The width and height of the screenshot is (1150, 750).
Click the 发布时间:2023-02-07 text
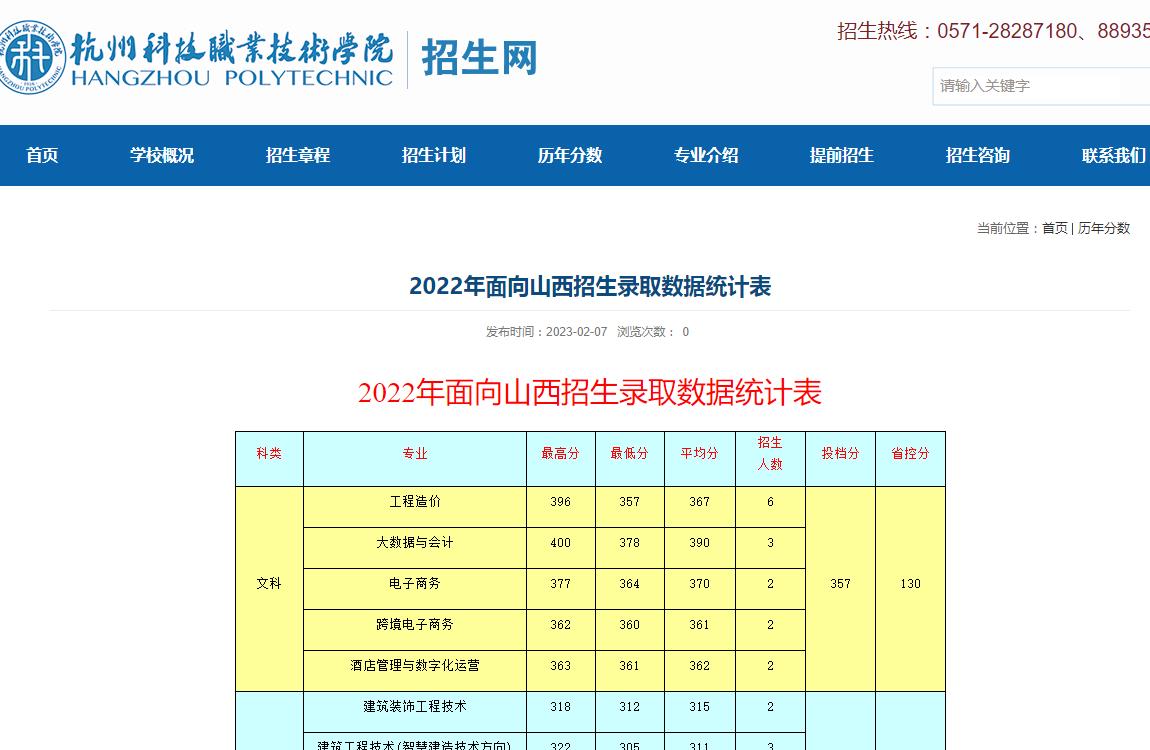546,331
